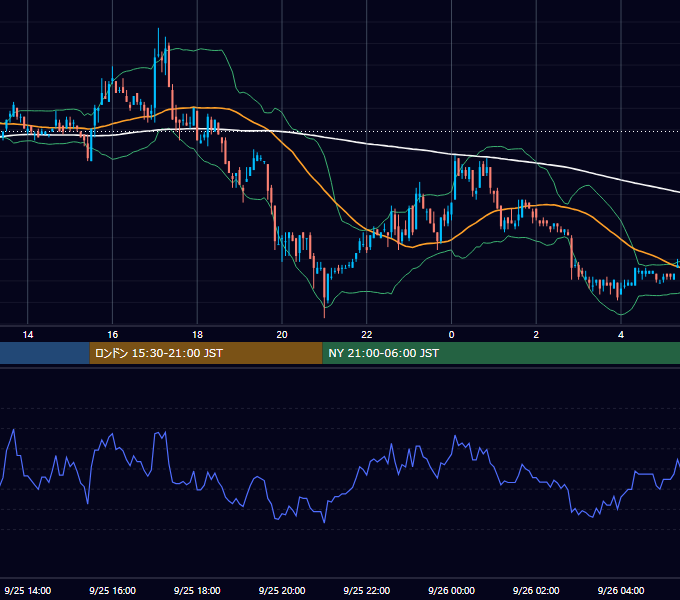This screenshot has height=600, width=680.
Task: Click the 9/26 04:00 timestamp label
Action: click(621, 590)
